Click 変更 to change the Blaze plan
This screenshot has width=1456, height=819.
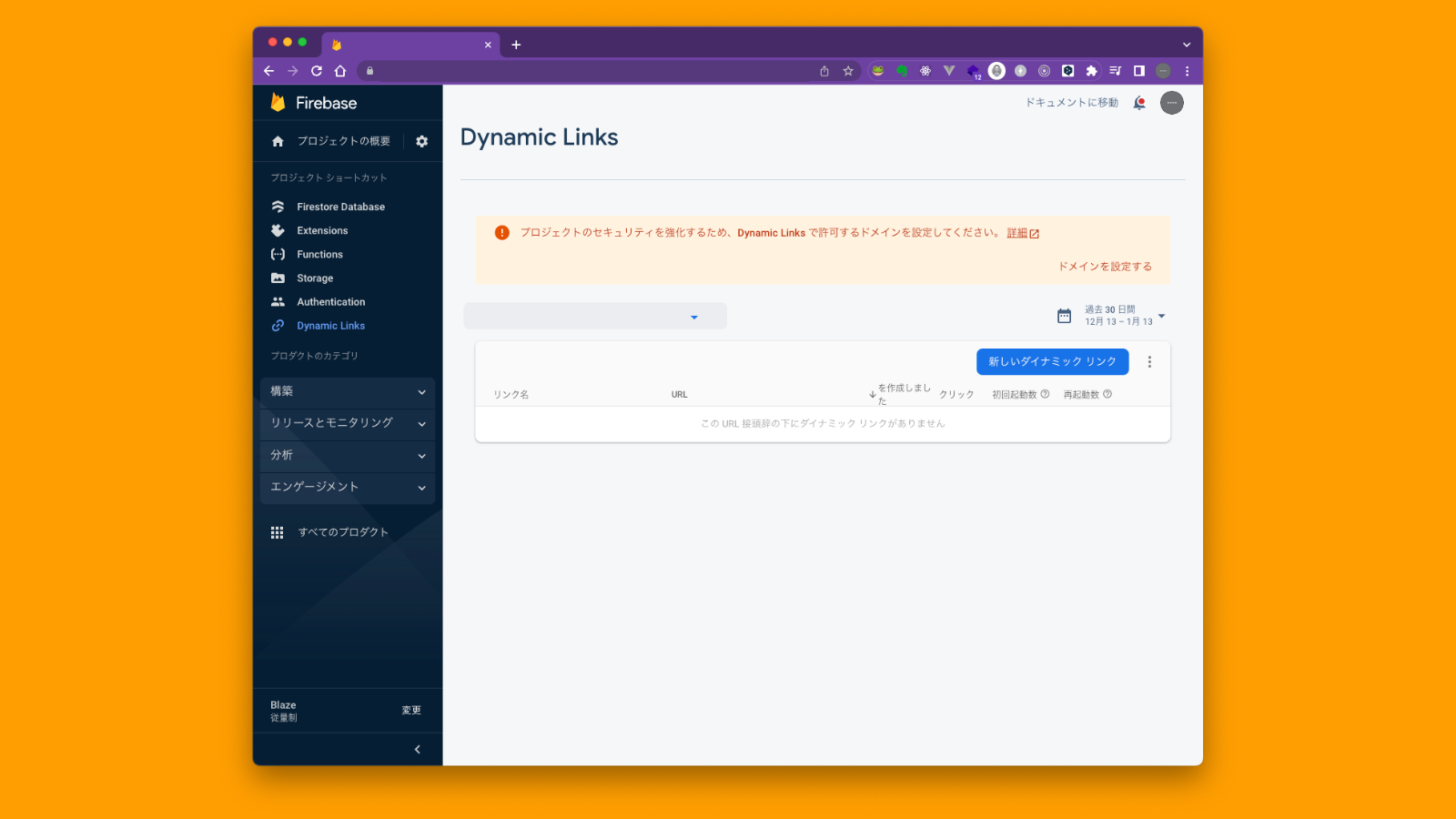point(411,711)
